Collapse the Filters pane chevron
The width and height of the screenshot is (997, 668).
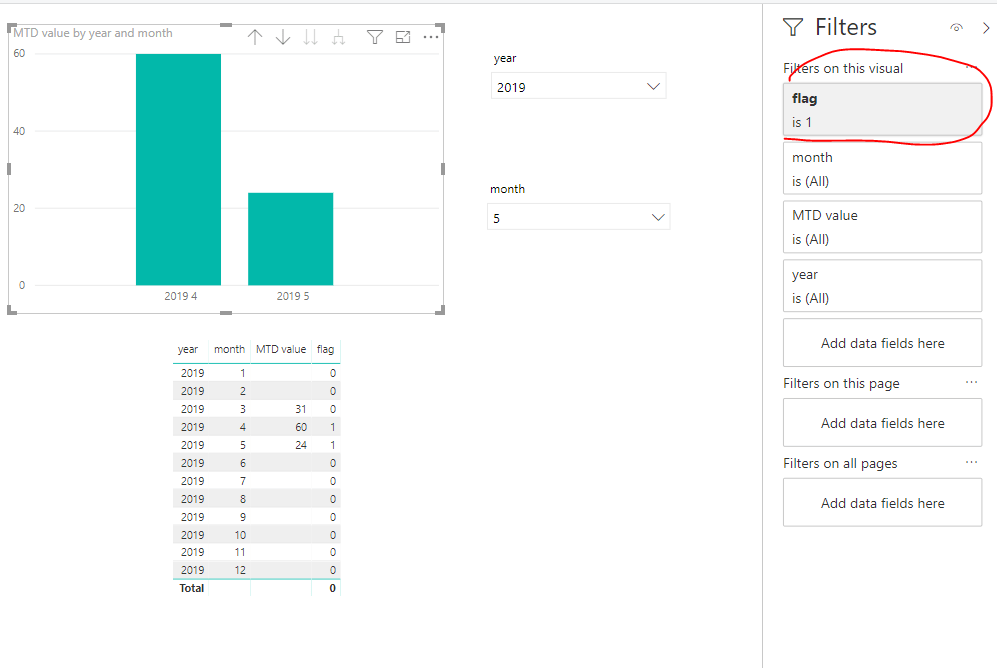pyautogui.click(x=986, y=28)
